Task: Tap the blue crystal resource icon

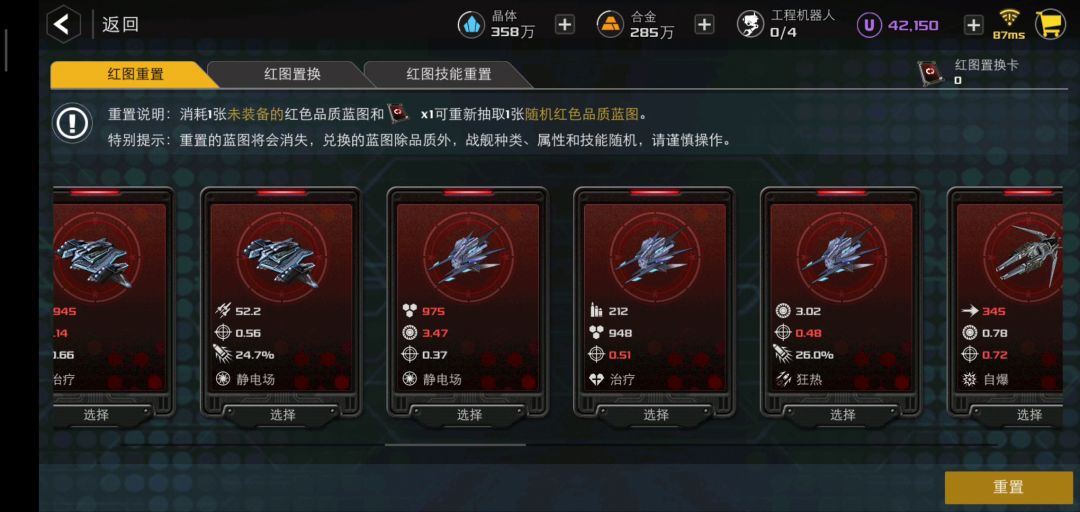Action: click(471, 25)
